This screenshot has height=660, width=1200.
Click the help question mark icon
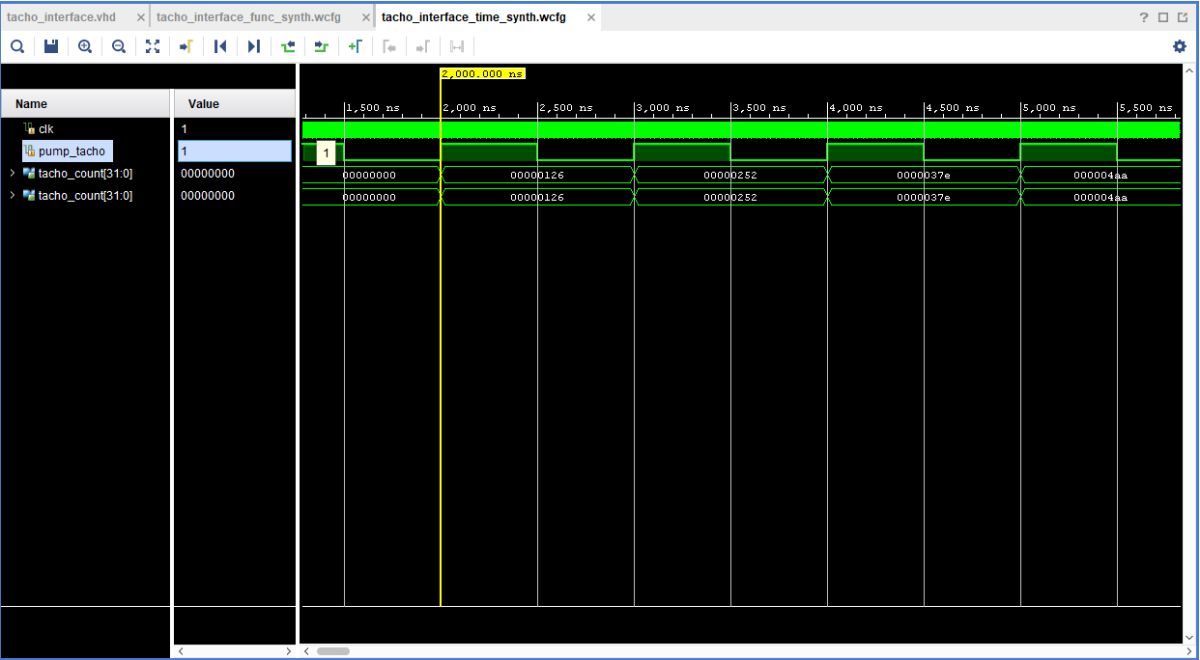(1144, 18)
